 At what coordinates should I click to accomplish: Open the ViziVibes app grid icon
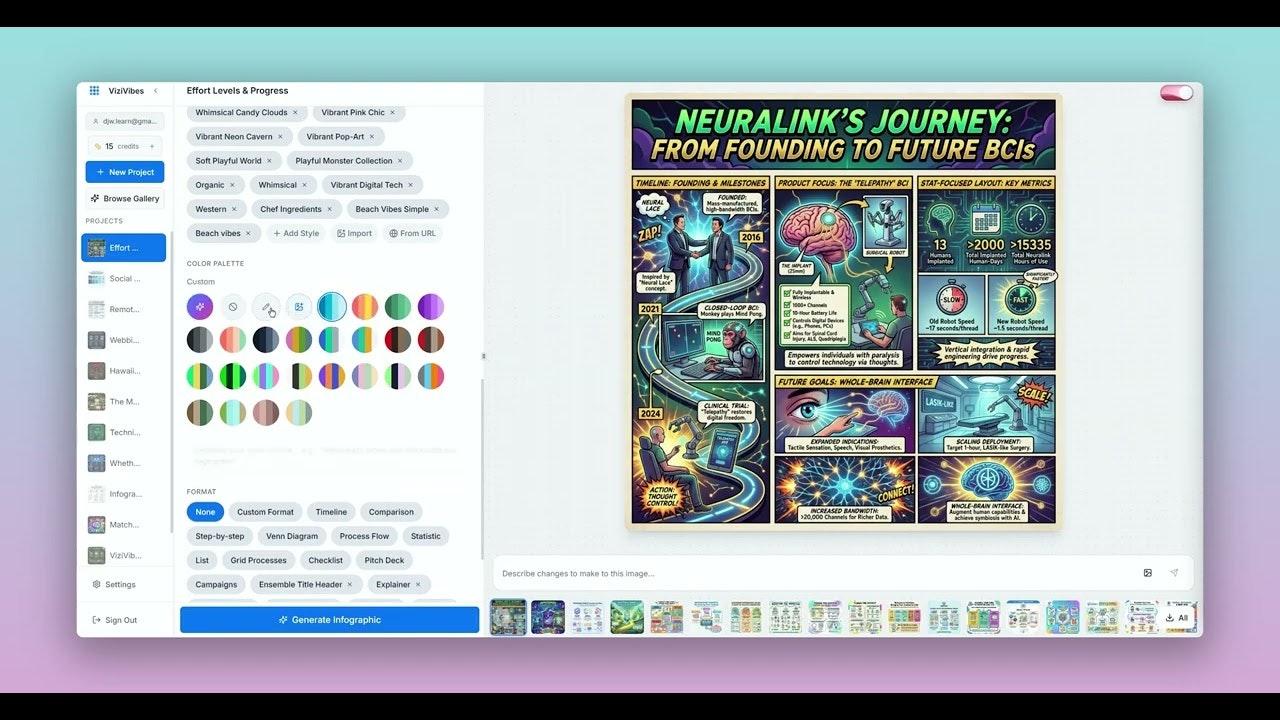[x=94, y=91]
